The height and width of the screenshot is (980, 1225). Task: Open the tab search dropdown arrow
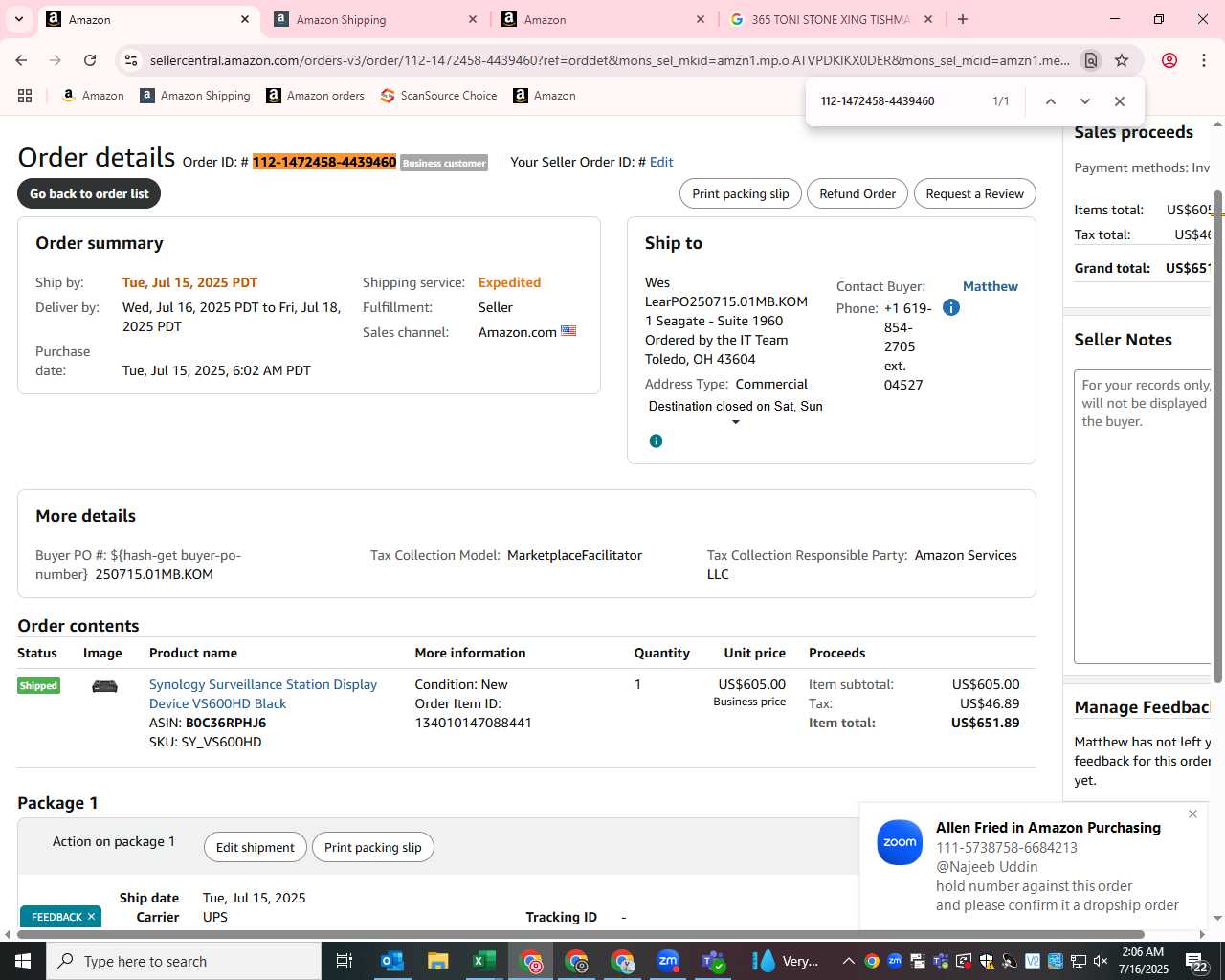pyautogui.click(x=18, y=19)
